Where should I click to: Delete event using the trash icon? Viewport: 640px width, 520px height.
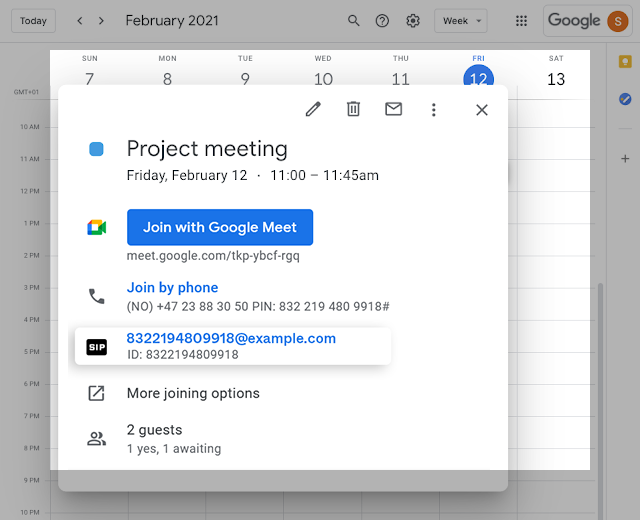coord(353,109)
